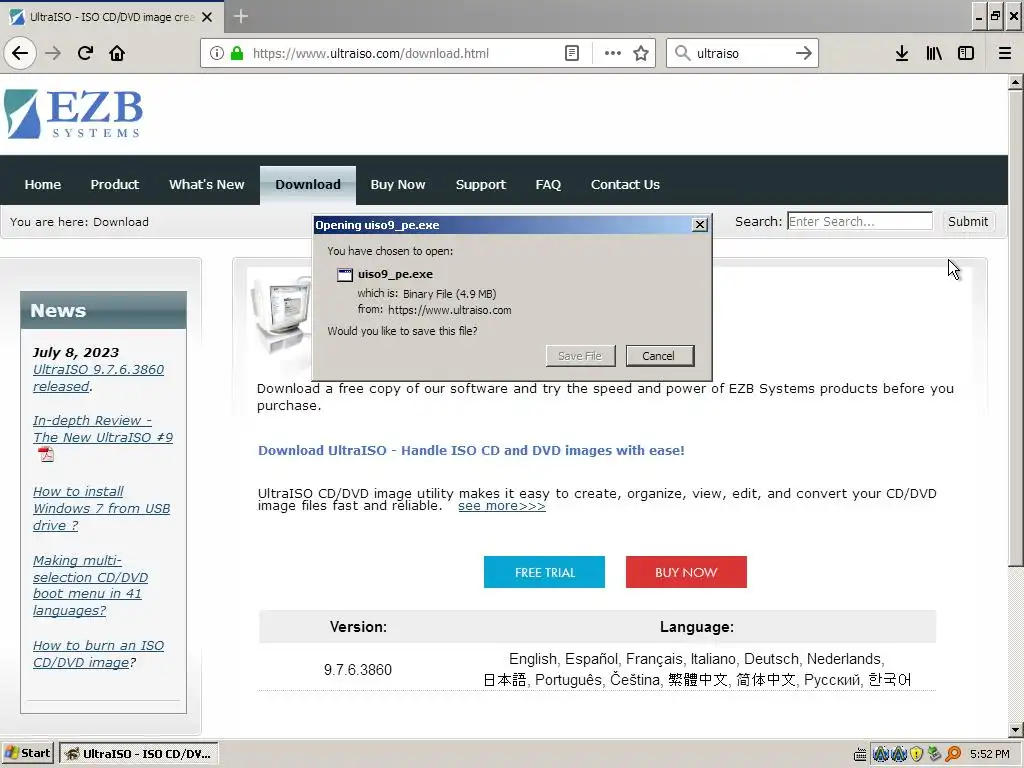The width and height of the screenshot is (1024, 768).
Task: Open How to install Windows 7 from USB link
Action: click(101, 508)
